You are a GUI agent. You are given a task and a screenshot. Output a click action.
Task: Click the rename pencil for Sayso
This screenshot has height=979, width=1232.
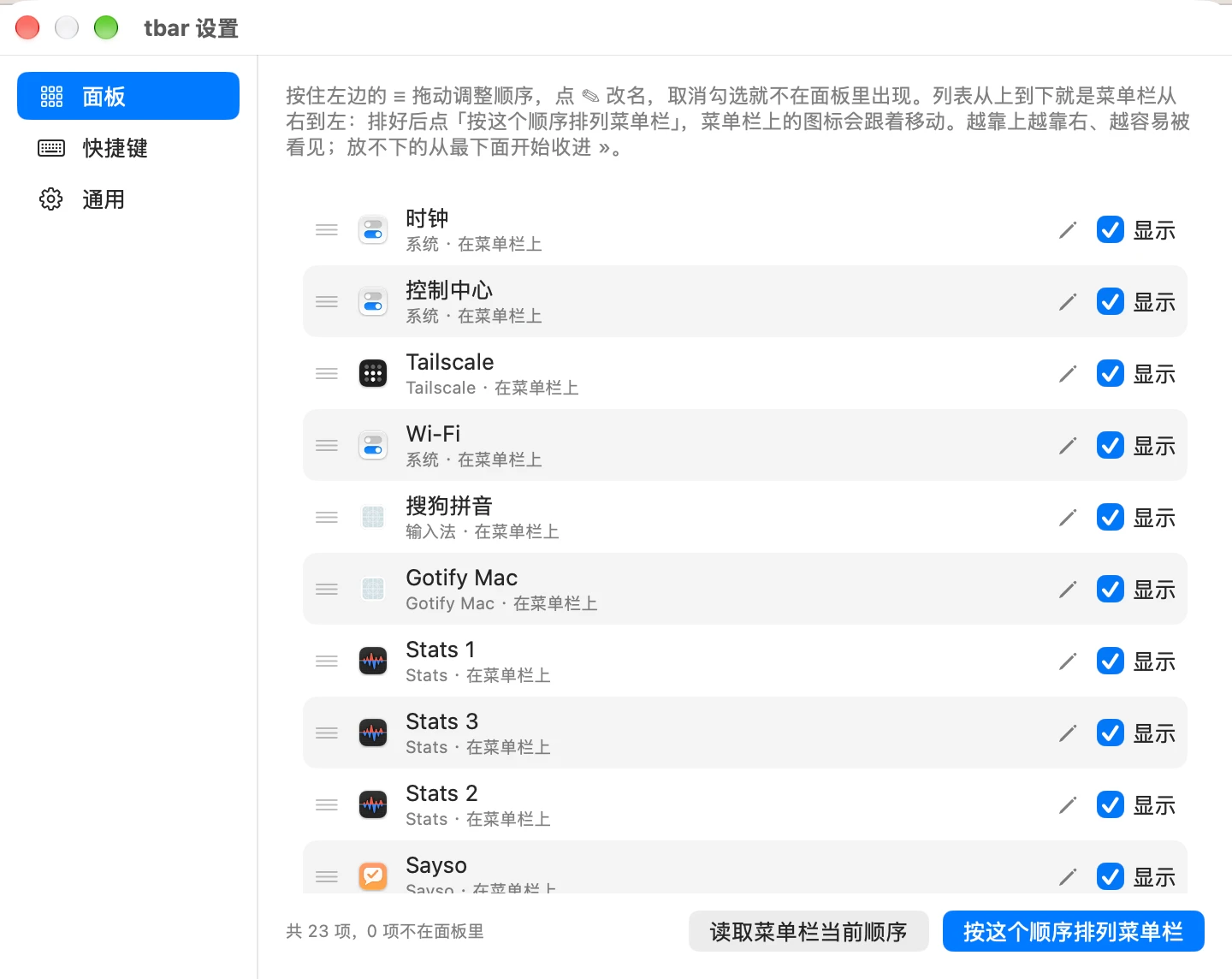click(x=1068, y=877)
